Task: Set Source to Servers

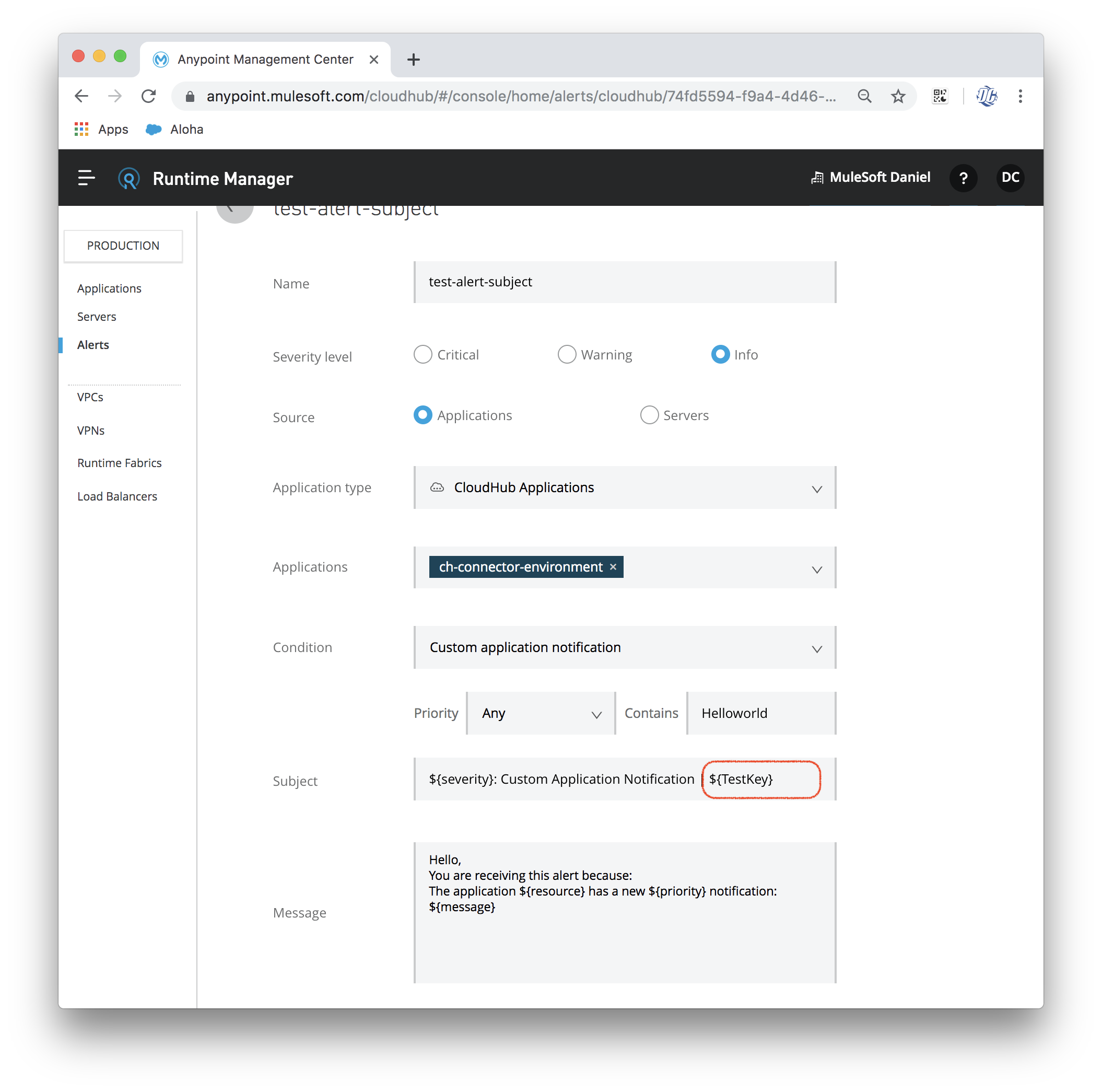Action: coord(649,415)
